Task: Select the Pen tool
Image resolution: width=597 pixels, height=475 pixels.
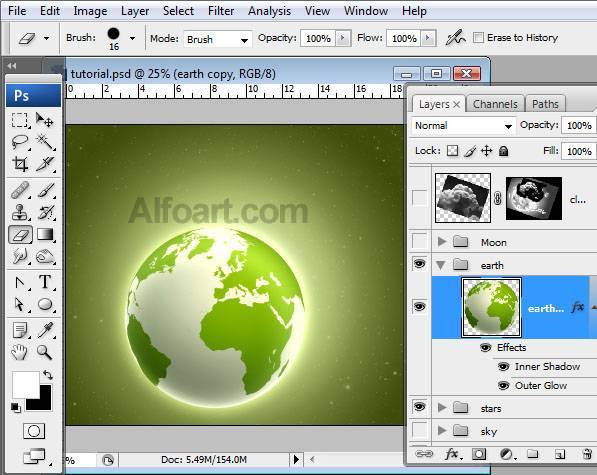Action: 20,282
